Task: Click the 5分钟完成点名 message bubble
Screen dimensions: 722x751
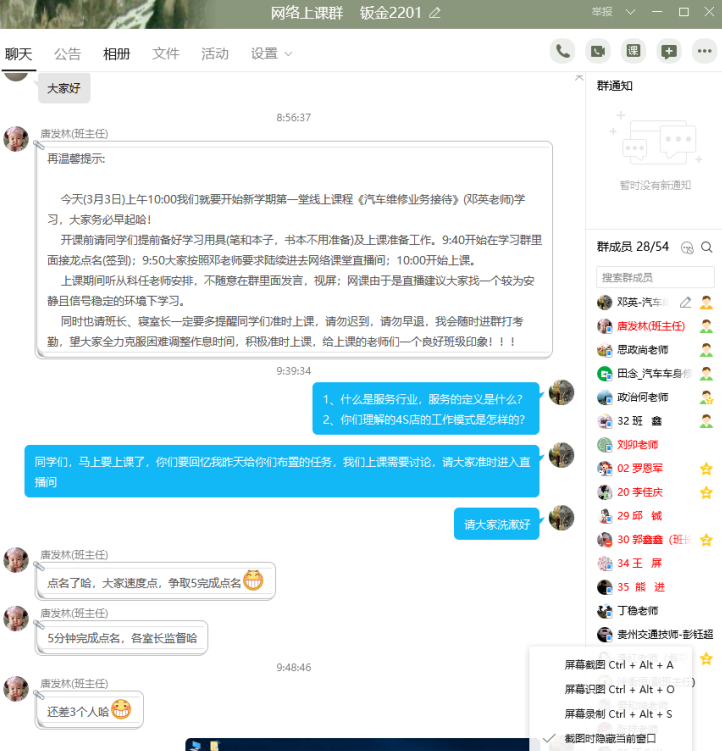Action: coord(122,638)
